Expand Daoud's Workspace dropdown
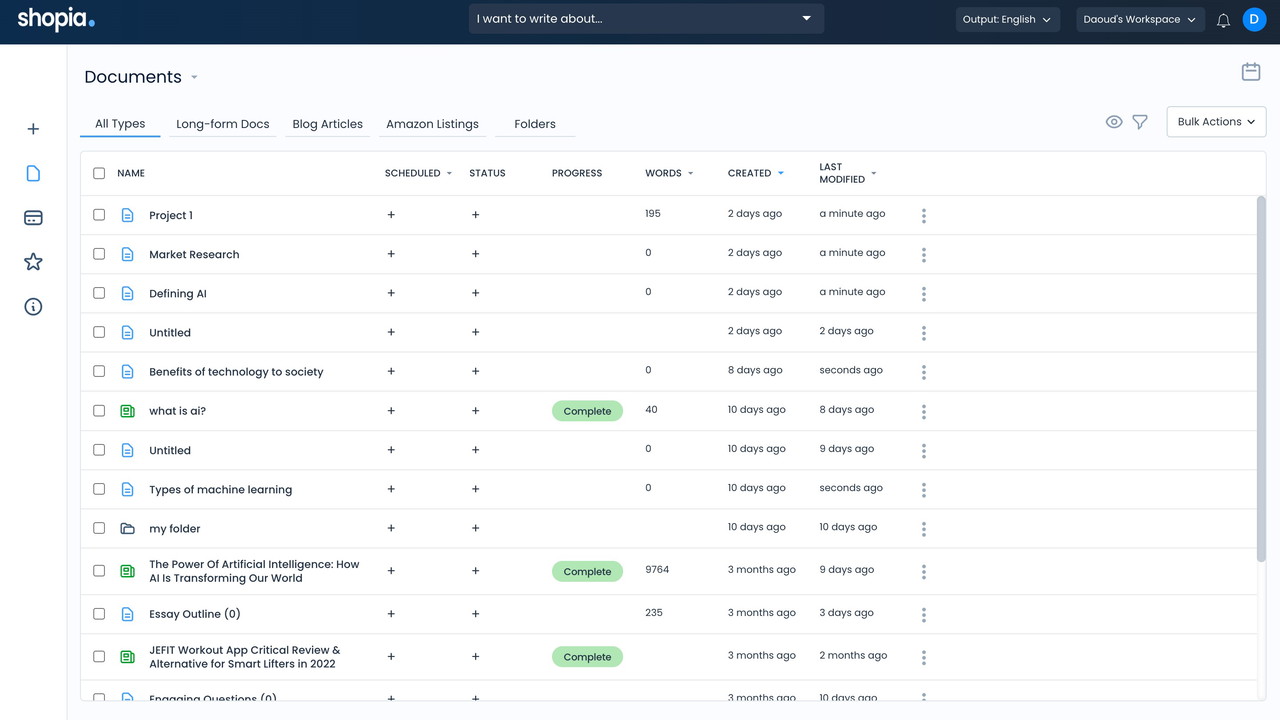 click(1139, 19)
